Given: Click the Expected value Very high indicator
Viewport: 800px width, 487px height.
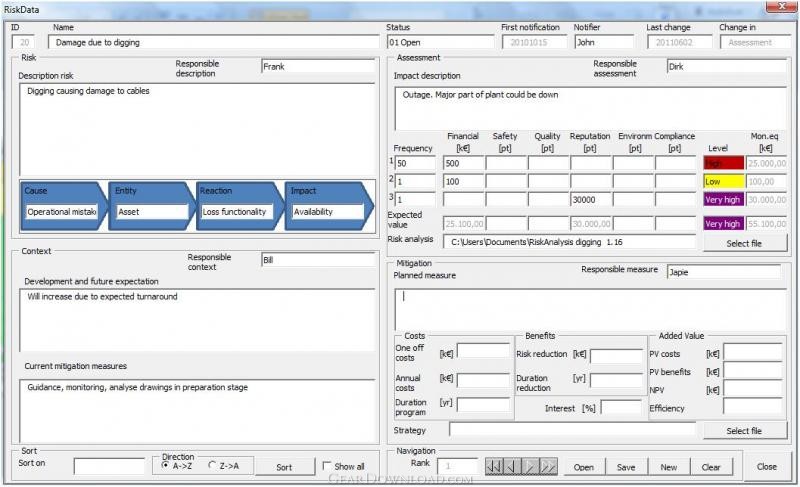Looking at the screenshot, I should point(723,223).
